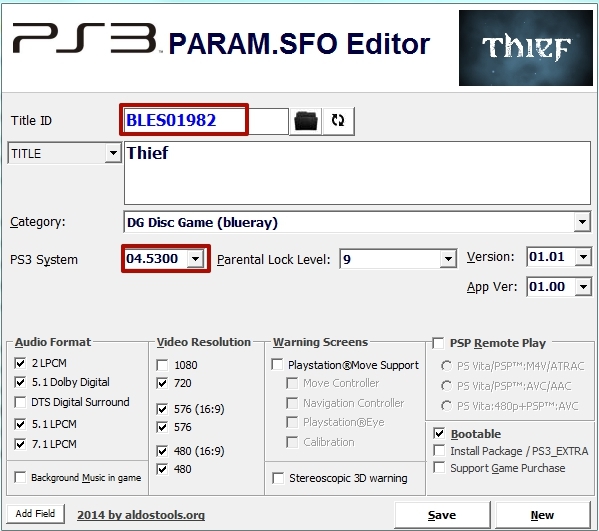Open the App Ver 01.00 dropdown

tap(583, 287)
